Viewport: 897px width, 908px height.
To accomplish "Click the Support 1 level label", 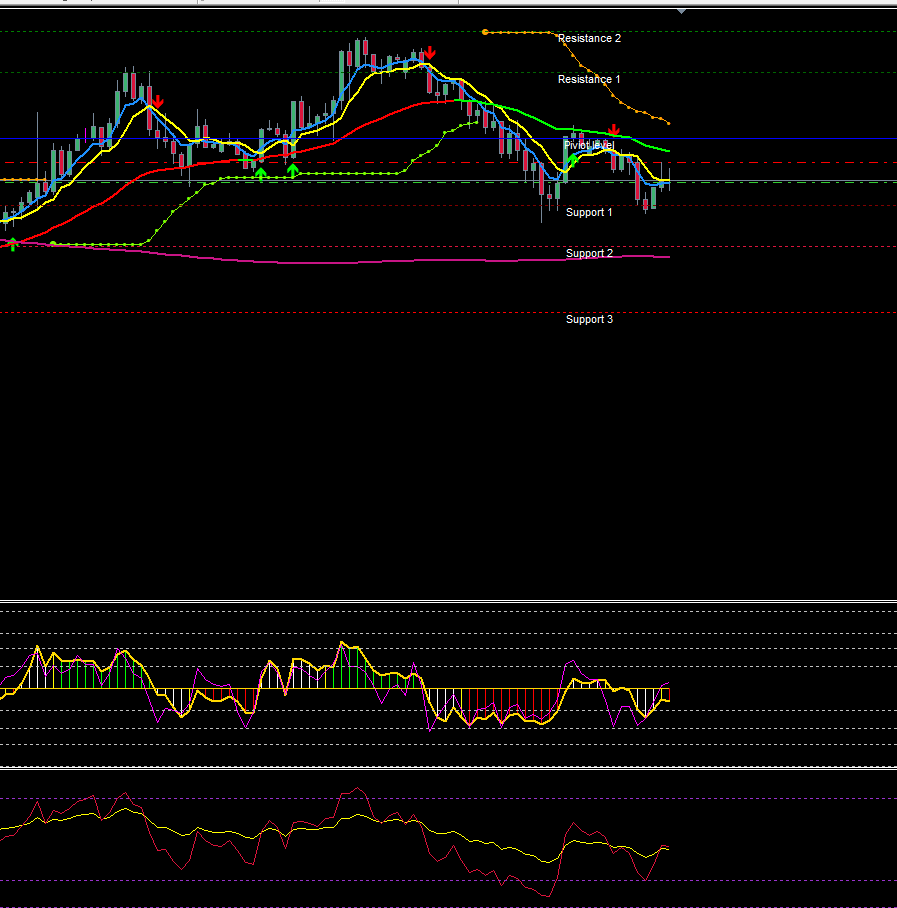I will coord(589,212).
